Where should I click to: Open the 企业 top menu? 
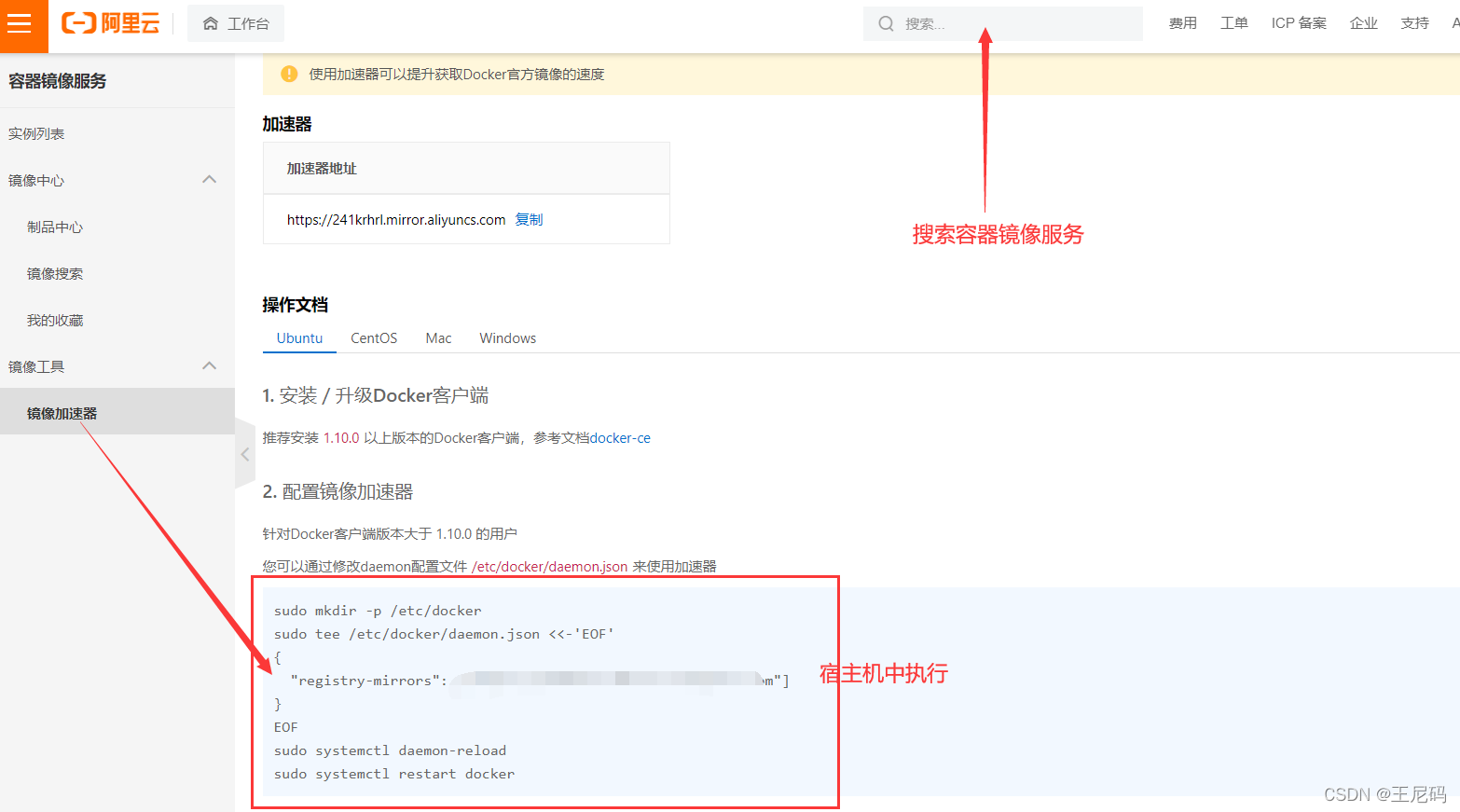[x=1364, y=23]
